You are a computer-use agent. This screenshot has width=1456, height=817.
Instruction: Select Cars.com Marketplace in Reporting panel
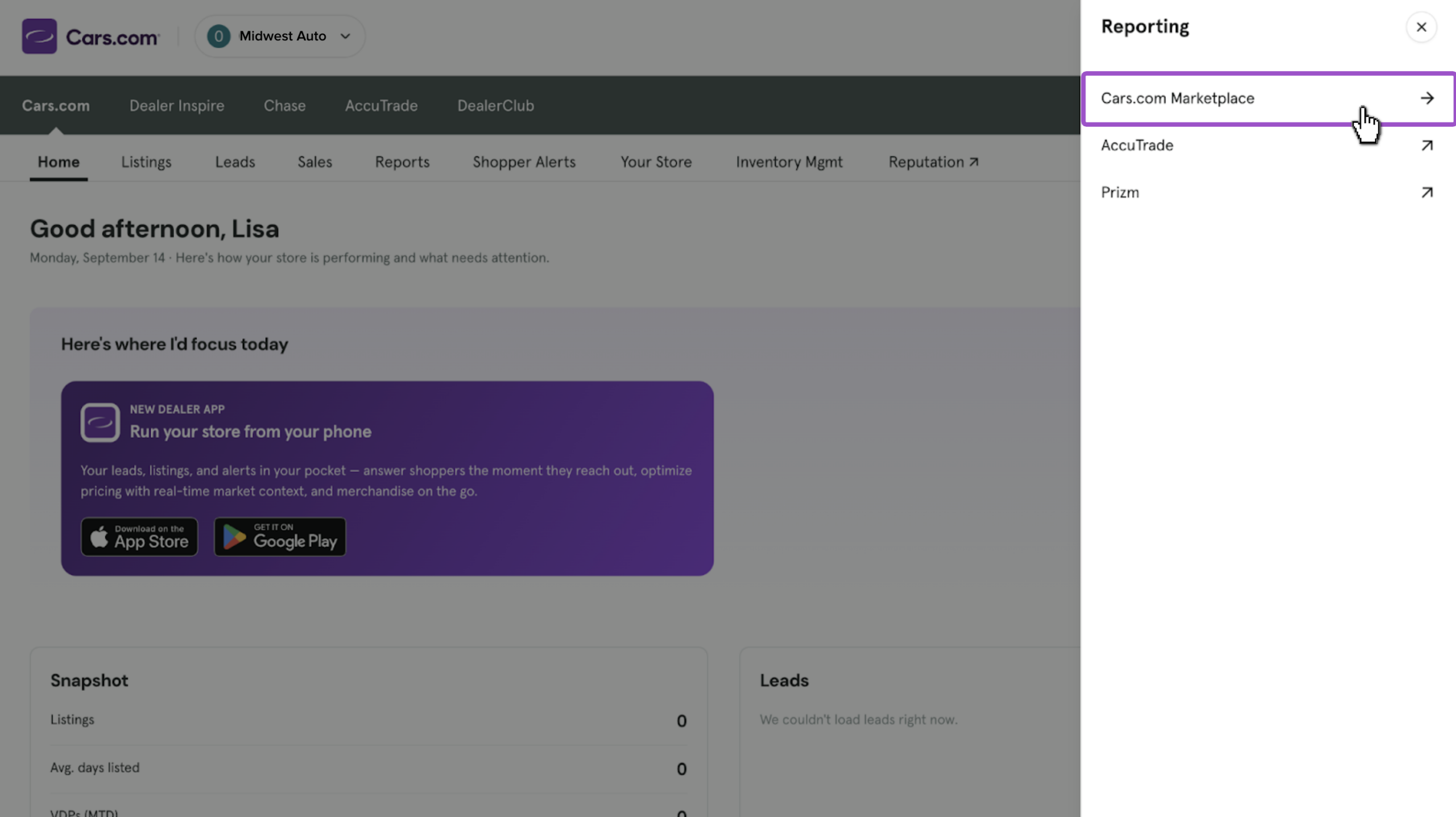1268,98
